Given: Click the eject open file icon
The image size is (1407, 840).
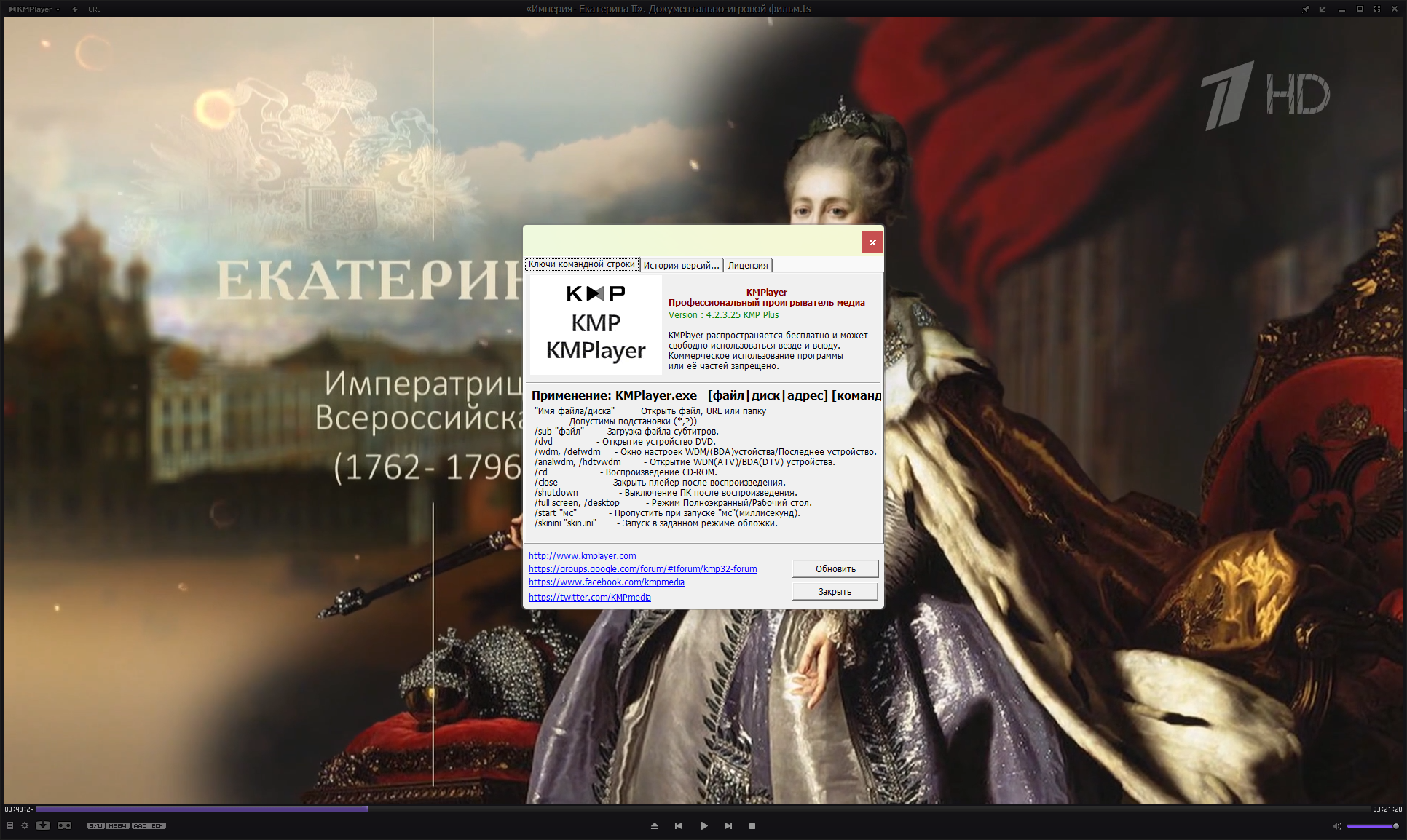Looking at the screenshot, I should coord(654,825).
